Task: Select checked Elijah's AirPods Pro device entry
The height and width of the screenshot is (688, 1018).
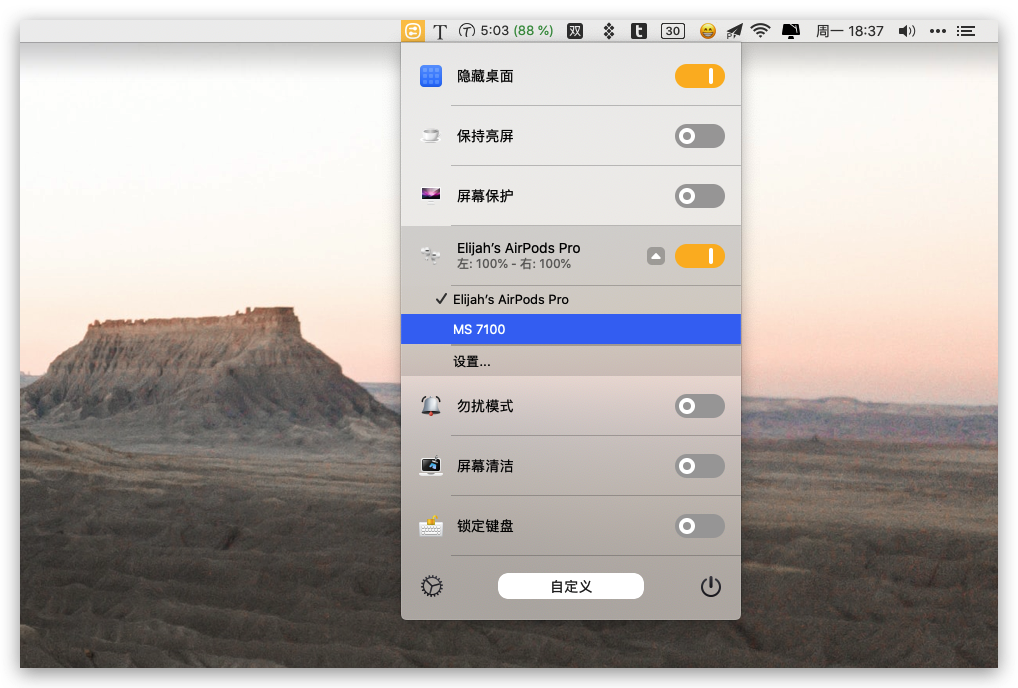Action: [x=571, y=299]
